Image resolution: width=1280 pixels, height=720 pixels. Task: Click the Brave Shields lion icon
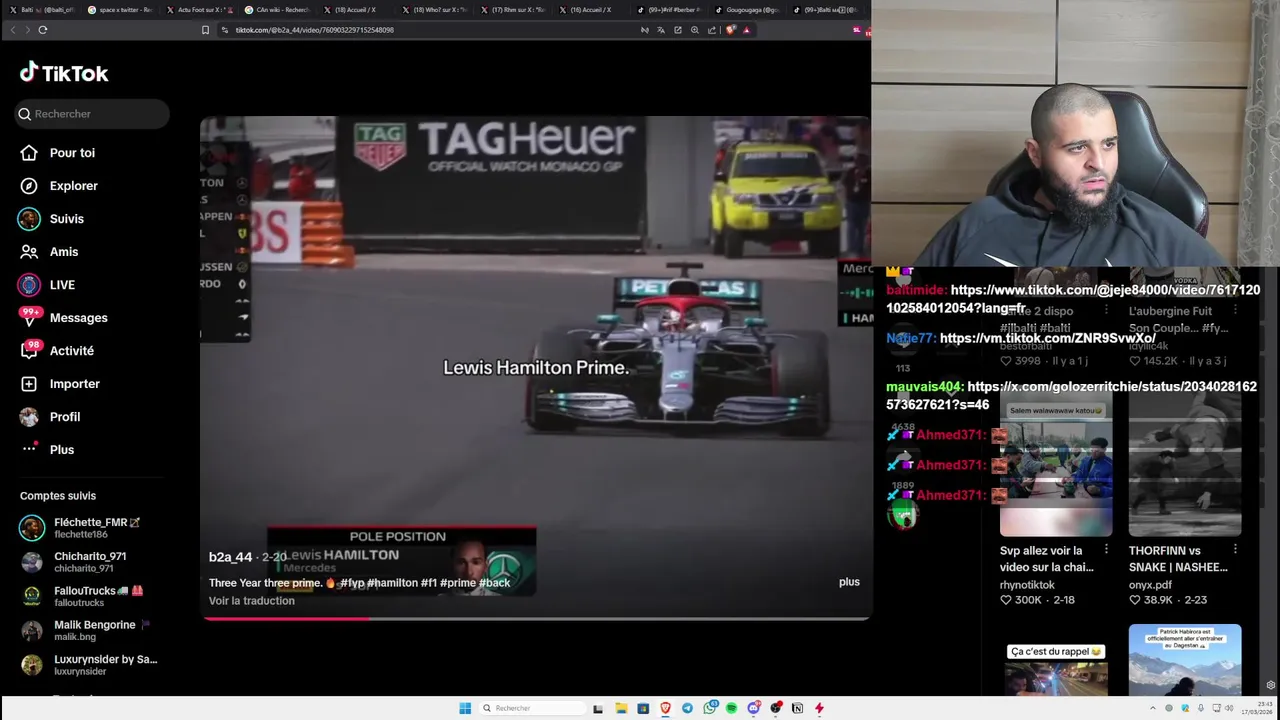pyautogui.click(x=730, y=30)
